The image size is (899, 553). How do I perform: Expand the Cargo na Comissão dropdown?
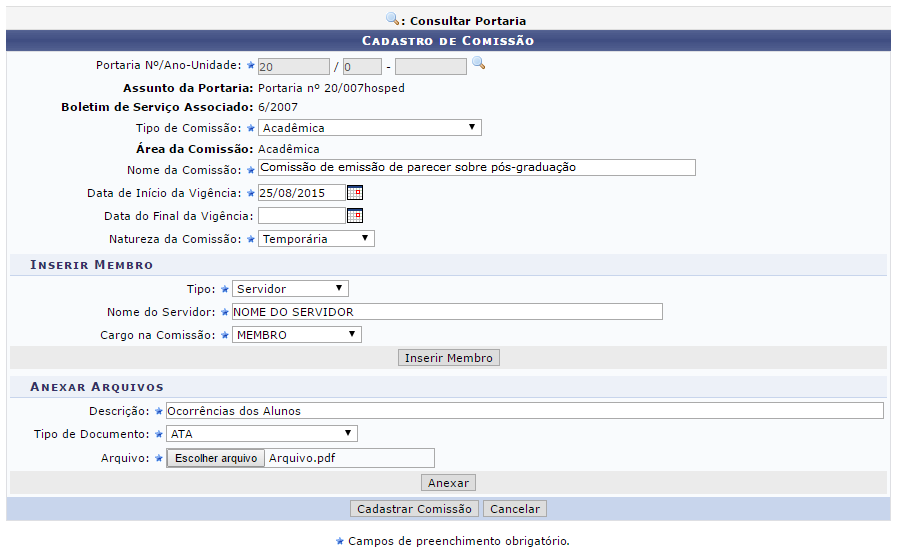(296, 335)
